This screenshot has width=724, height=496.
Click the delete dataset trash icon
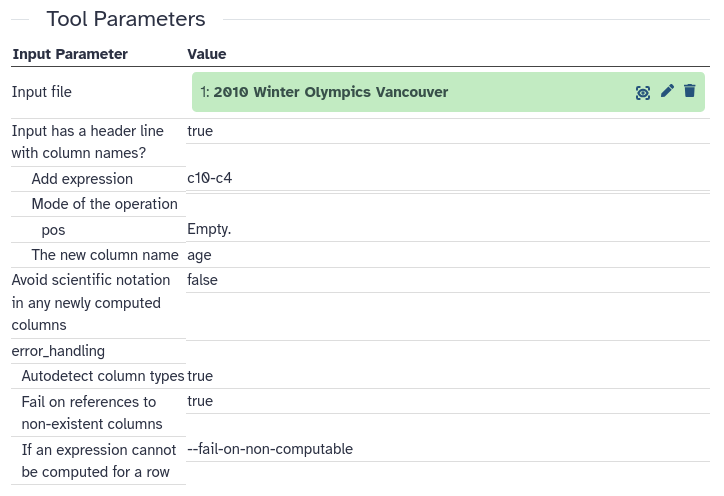[x=689, y=92]
